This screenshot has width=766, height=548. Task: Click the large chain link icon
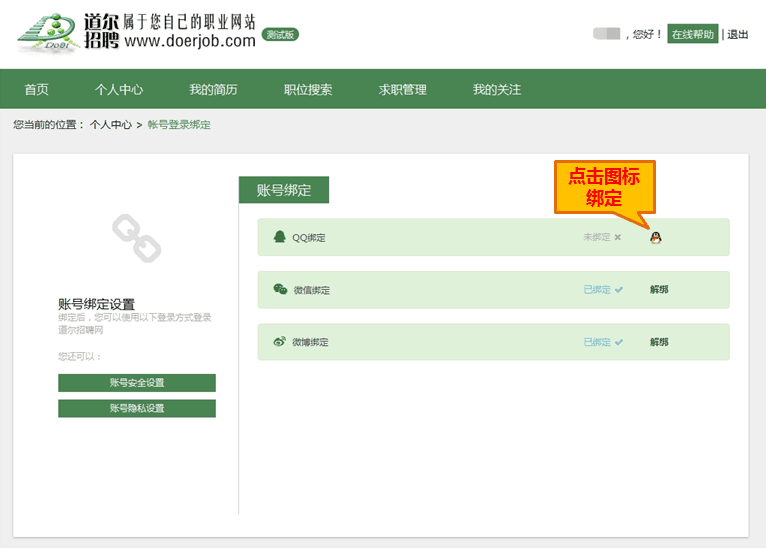coord(136,239)
